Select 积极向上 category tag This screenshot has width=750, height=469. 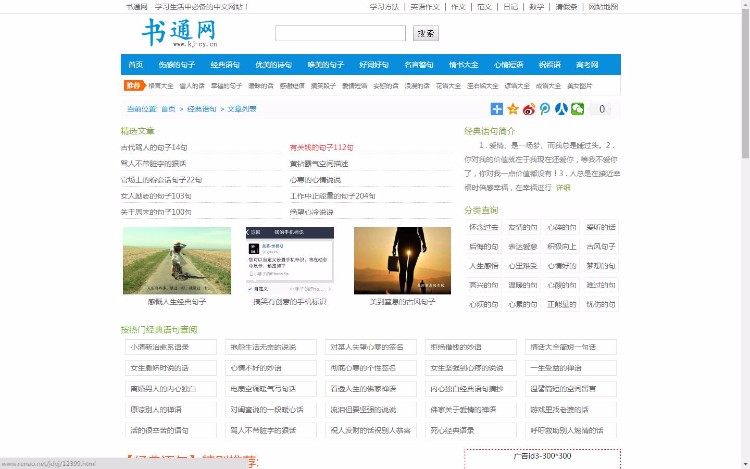coord(562,247)
